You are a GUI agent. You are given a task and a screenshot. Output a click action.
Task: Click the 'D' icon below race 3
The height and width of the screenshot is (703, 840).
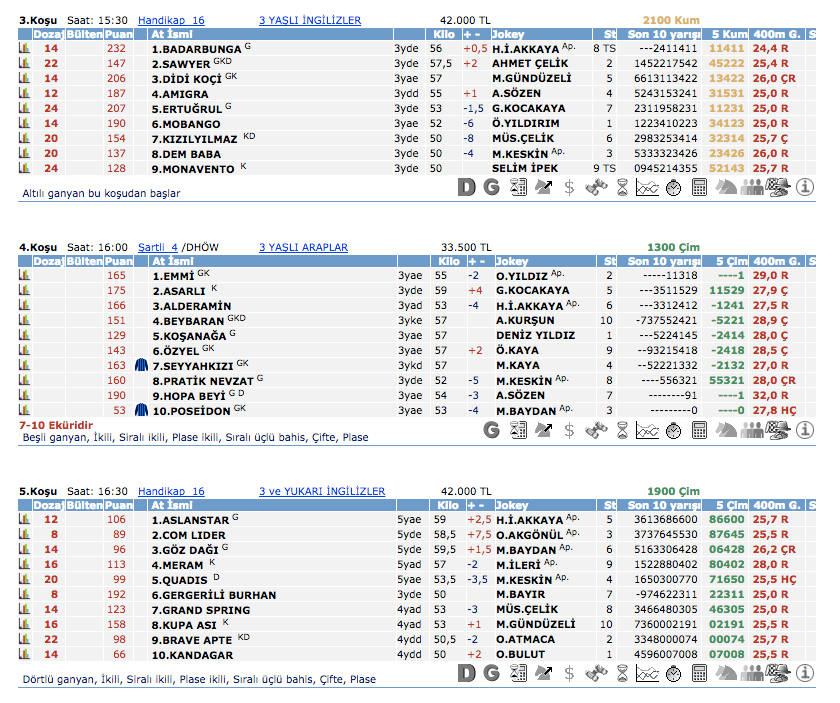[467, 187]
